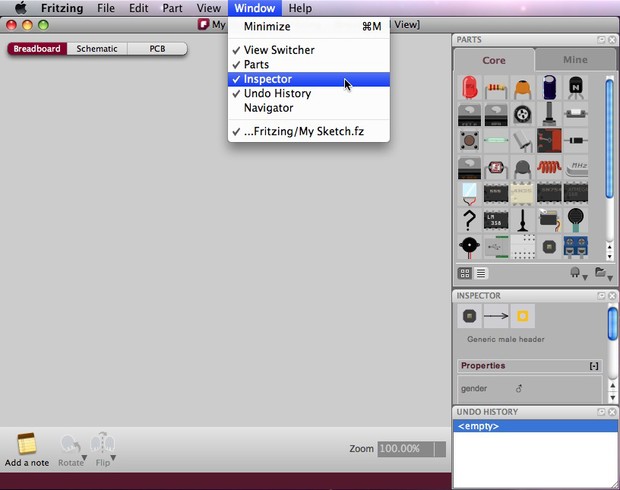Pick the tilted tilt-sensor part
Image resolution: width=620 pixels, height=490 pixels.
(x=522, y=140)
